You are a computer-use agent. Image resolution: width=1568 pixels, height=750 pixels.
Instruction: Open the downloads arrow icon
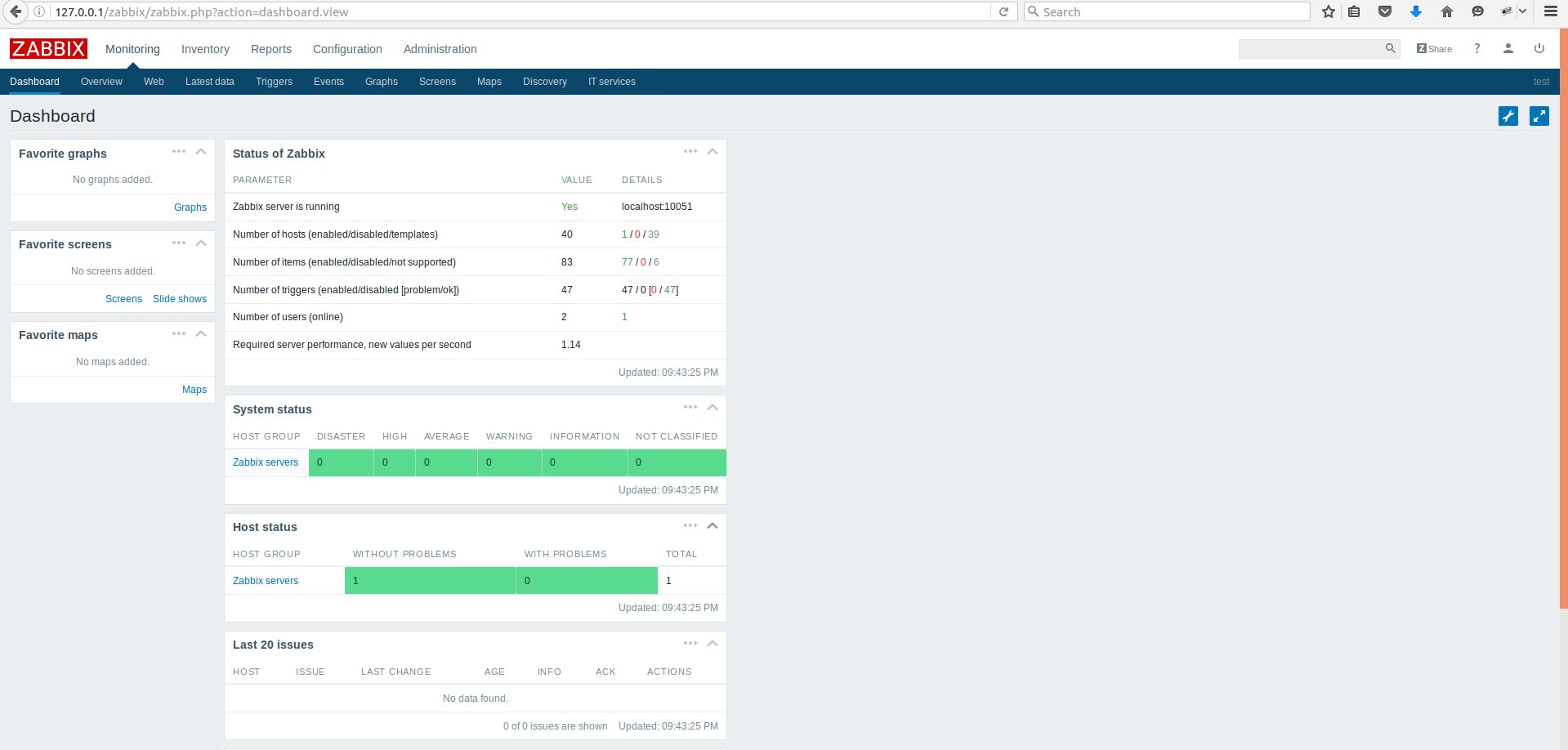[x=1416, y=11]
